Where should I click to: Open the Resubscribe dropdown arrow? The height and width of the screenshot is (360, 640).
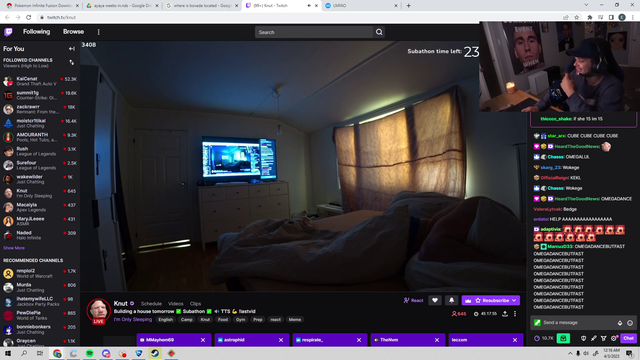click(x=514, y=300)
